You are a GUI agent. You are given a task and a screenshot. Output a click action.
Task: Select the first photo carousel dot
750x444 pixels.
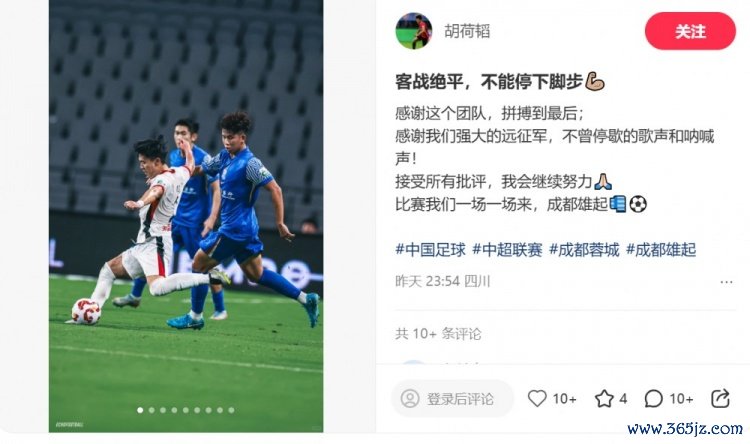(140, 410)
